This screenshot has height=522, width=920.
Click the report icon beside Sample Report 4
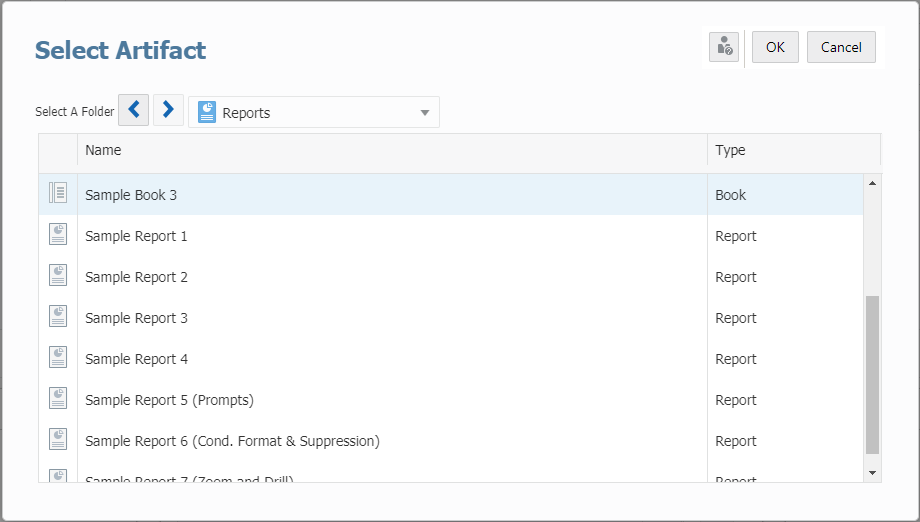pos(58,358)
